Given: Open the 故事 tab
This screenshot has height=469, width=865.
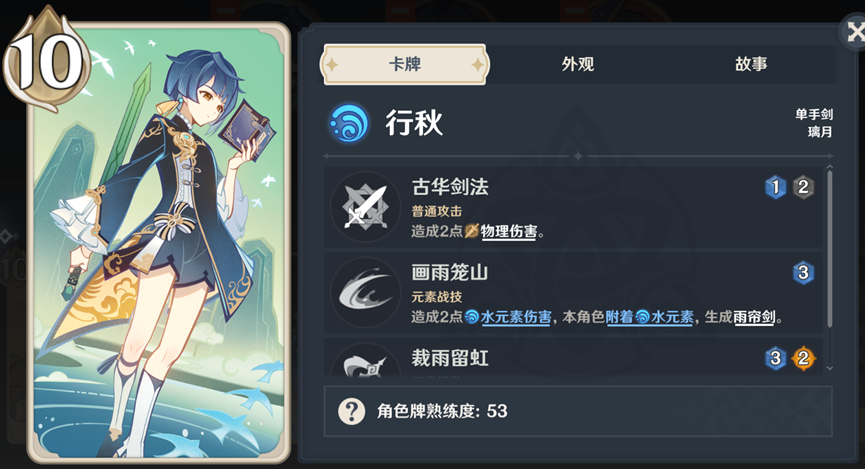Looking at the screenshot, I should (751, 64).
